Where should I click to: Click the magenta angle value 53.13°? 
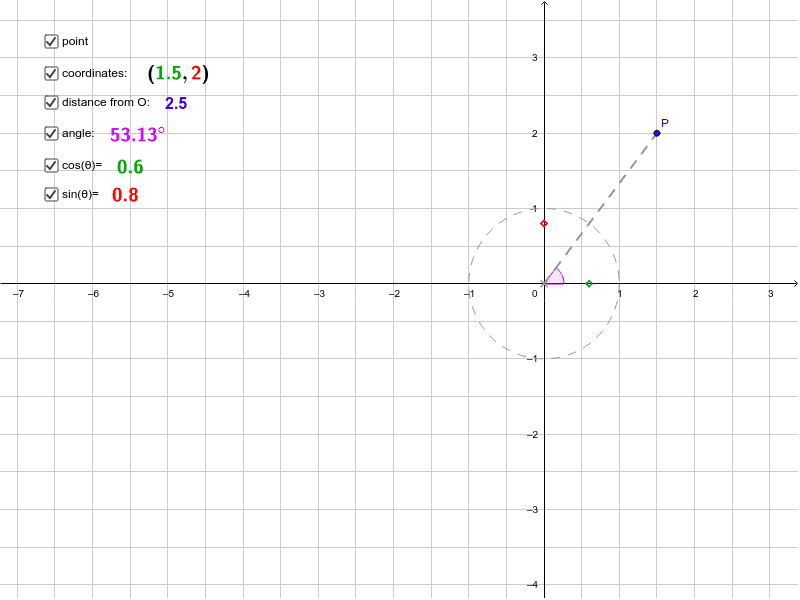coord(133,133)
